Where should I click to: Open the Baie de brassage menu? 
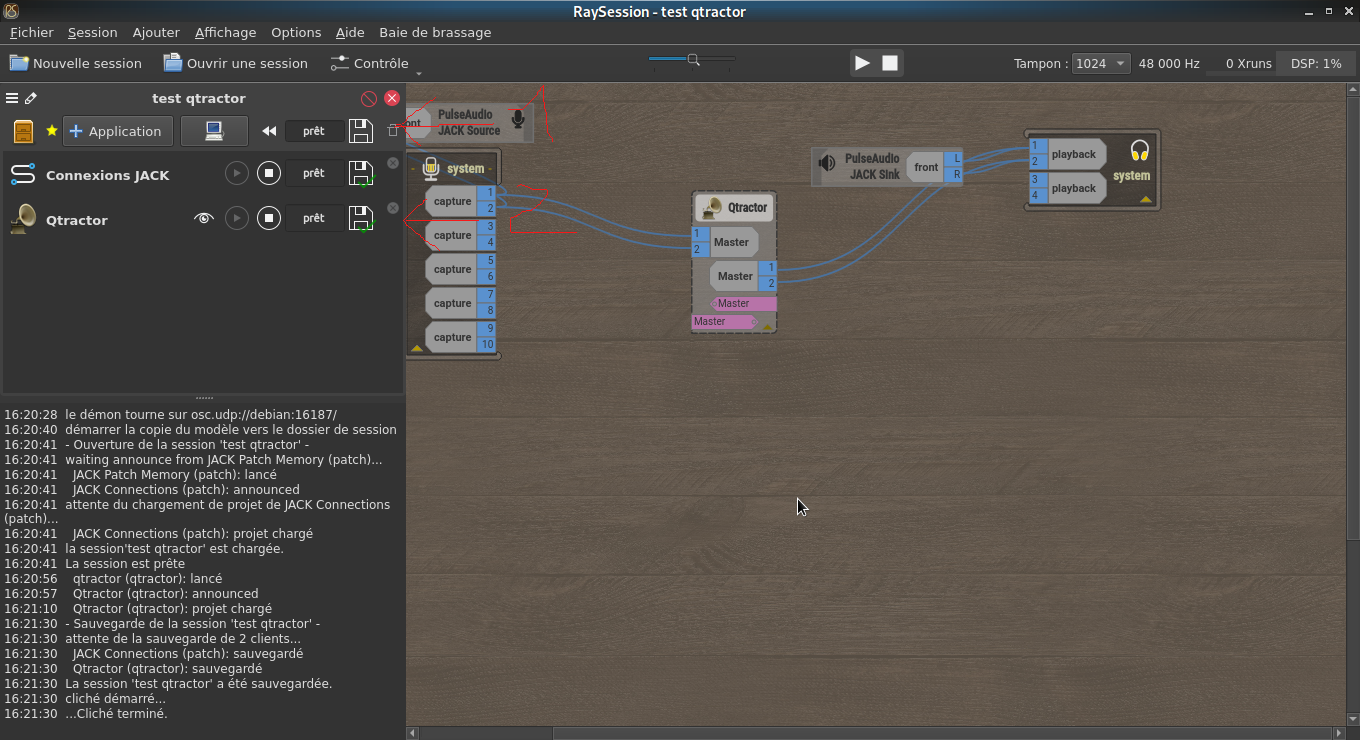click(x=435, y=32)
